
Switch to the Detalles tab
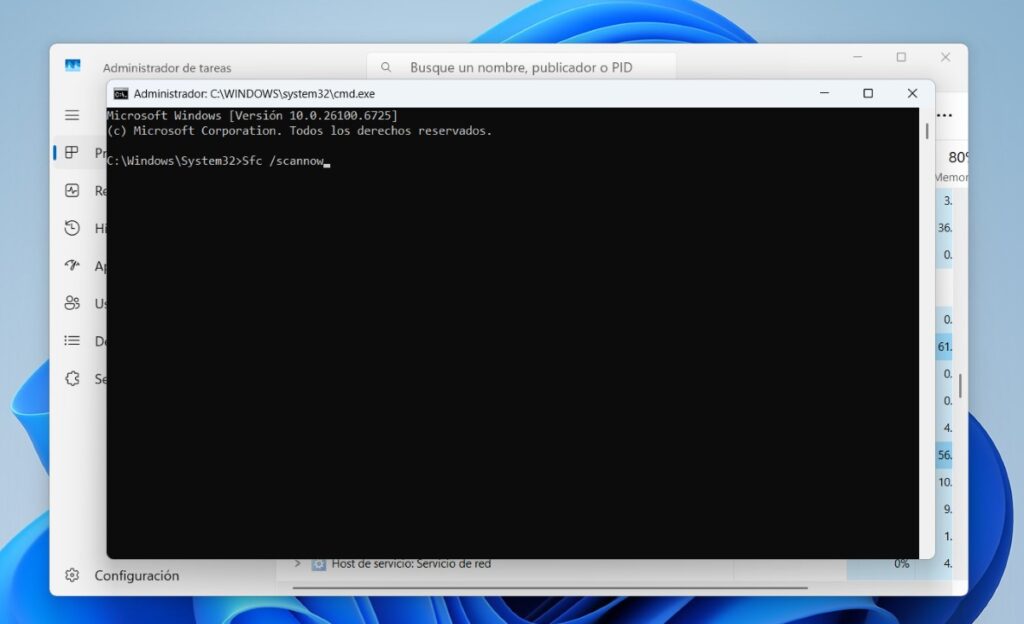[72, 340]
